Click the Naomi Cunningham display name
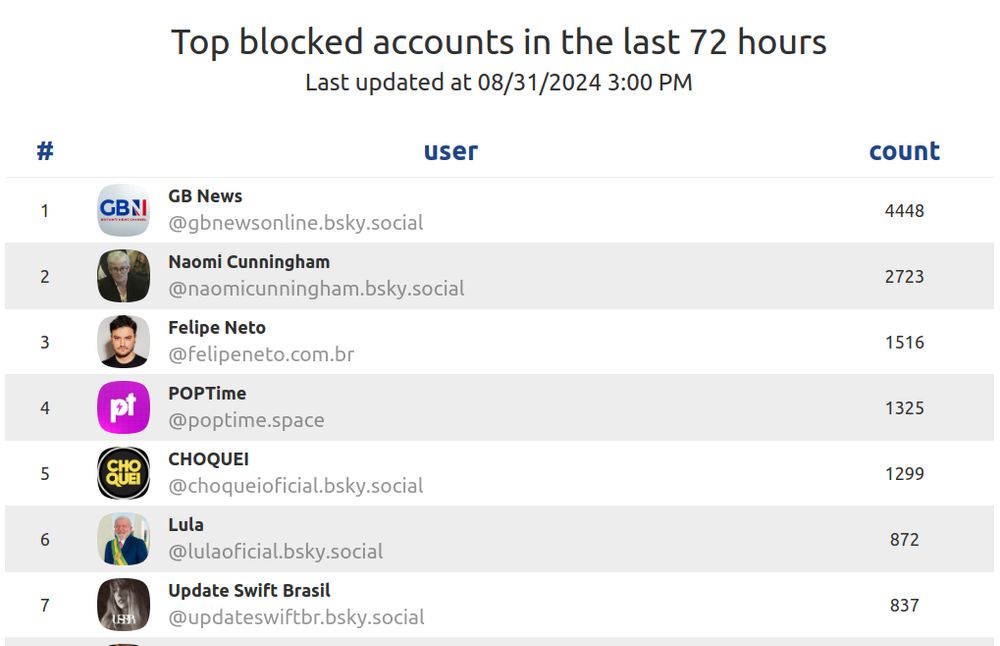Image resolution: width=1000 pixels, height=646 pixels. (x=249, y=262)
